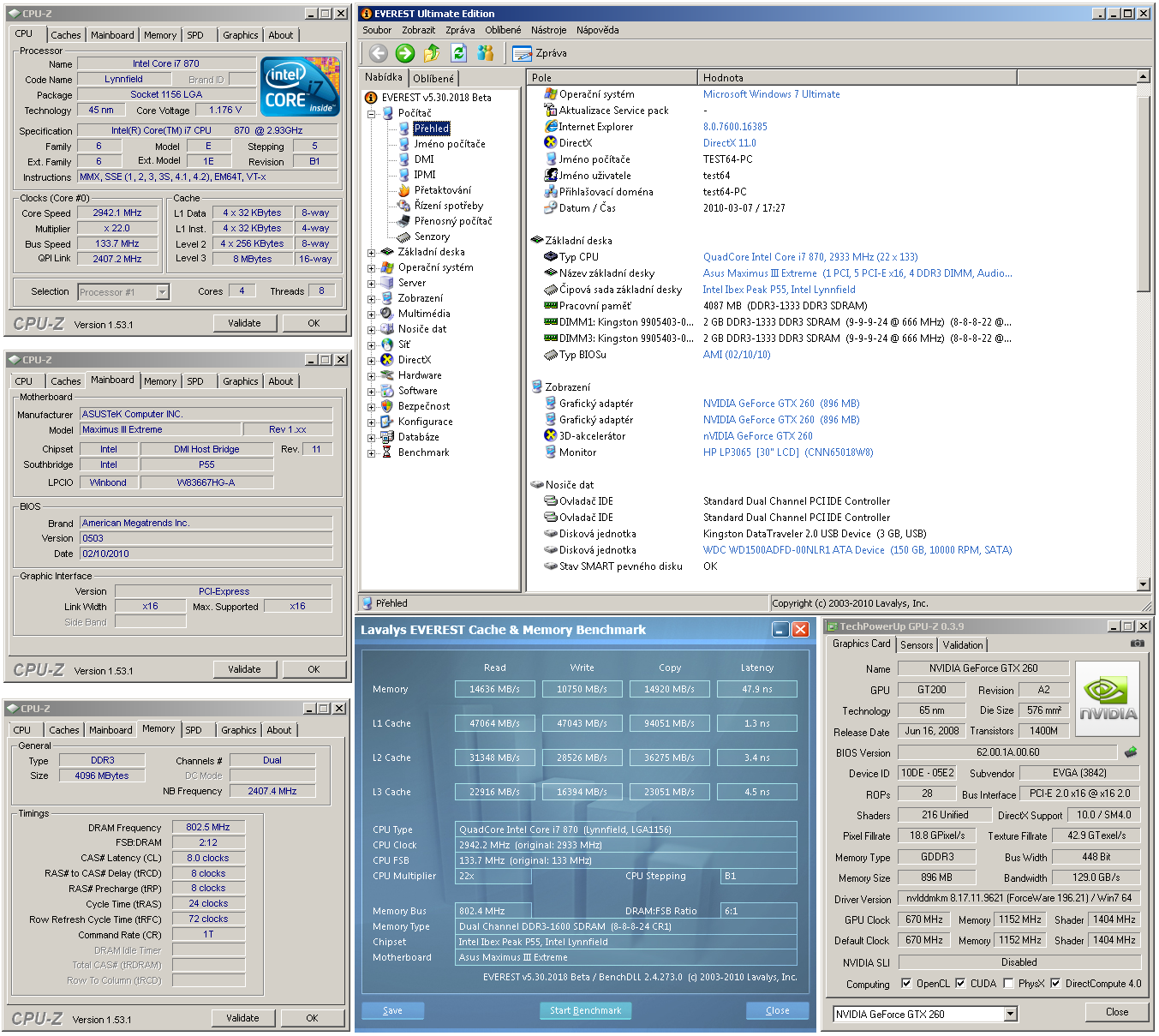Click EVEREST v5.30.2018 Beta root node

(437, 98)
